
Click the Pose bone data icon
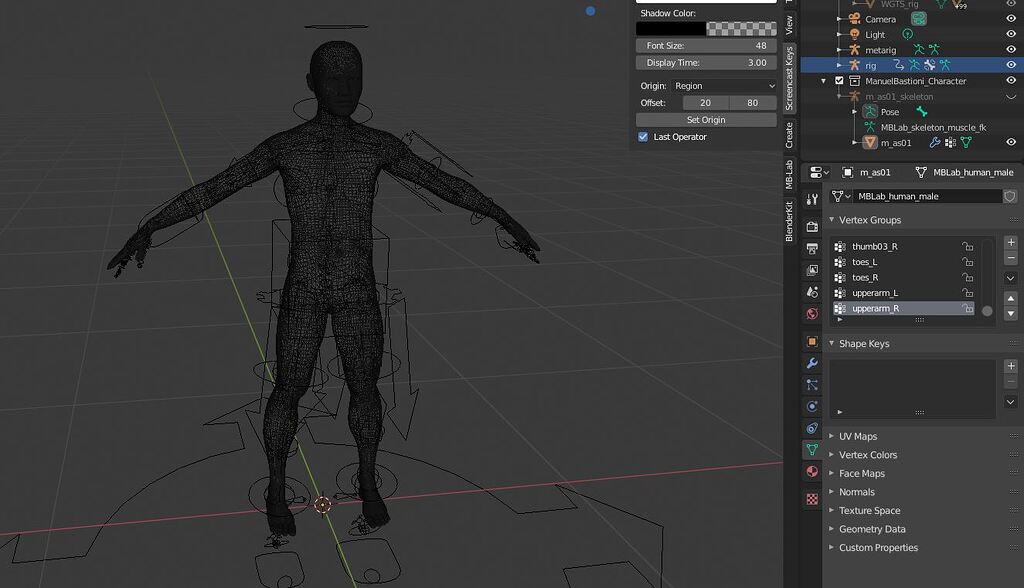pyautogui.click(x=921, y=112)
